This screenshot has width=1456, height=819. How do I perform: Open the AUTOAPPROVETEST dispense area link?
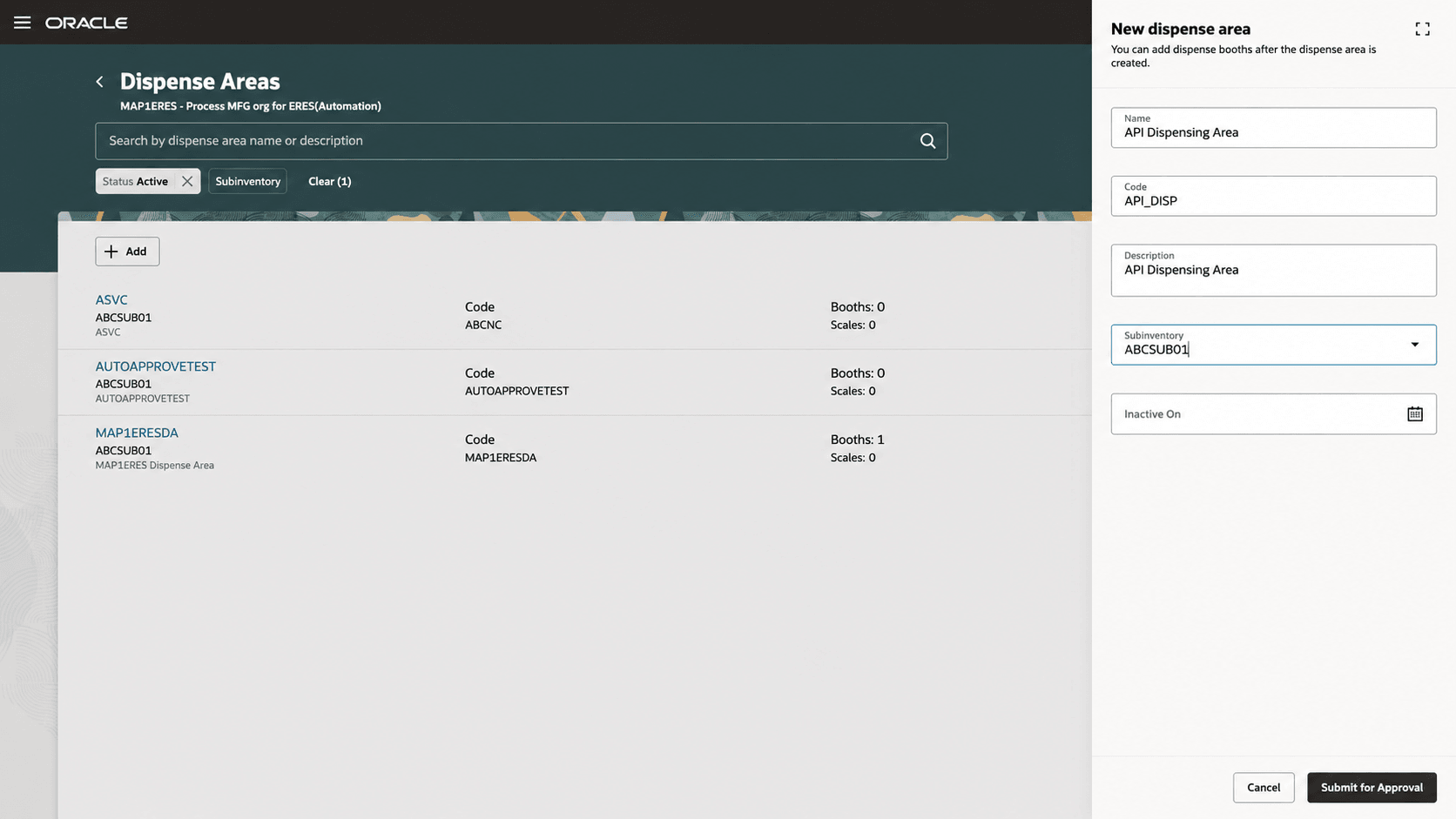156,366
